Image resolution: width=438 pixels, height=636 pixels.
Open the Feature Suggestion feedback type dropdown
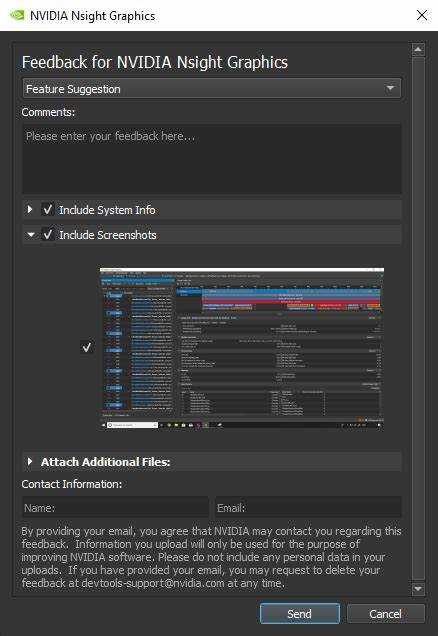[x=212, y=88]
